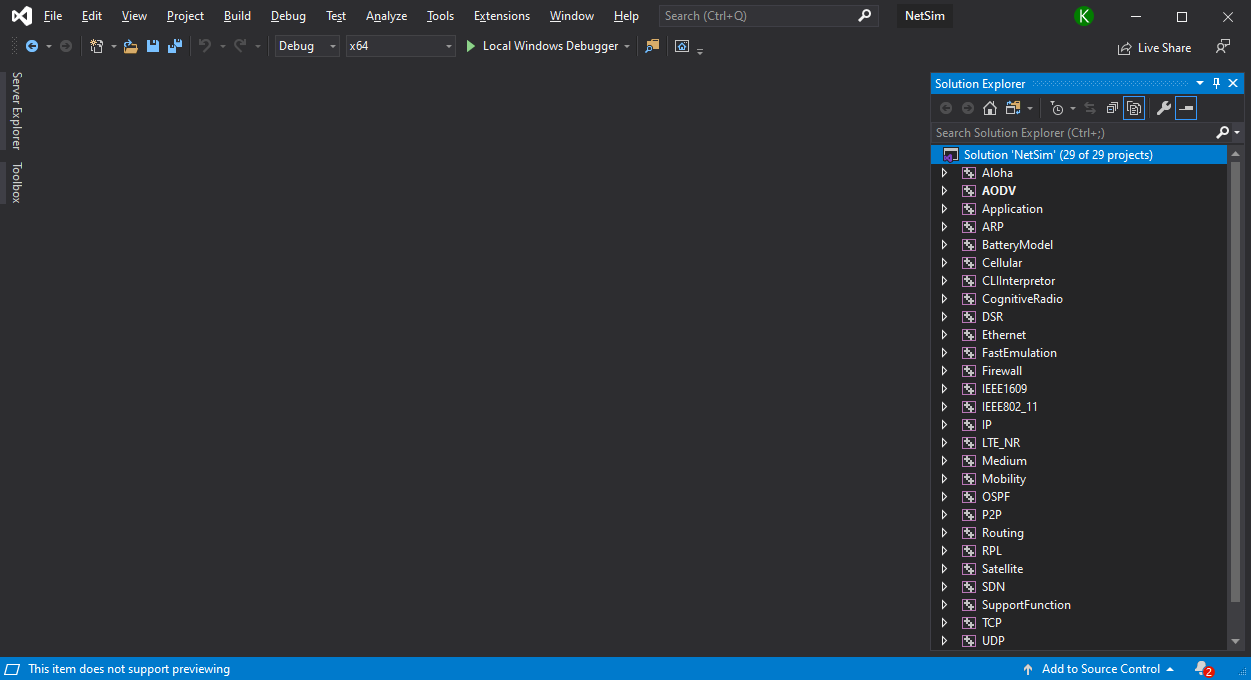Click the Properties wrench icon
Screen dimensions: 1251x680
(1163, 108)
